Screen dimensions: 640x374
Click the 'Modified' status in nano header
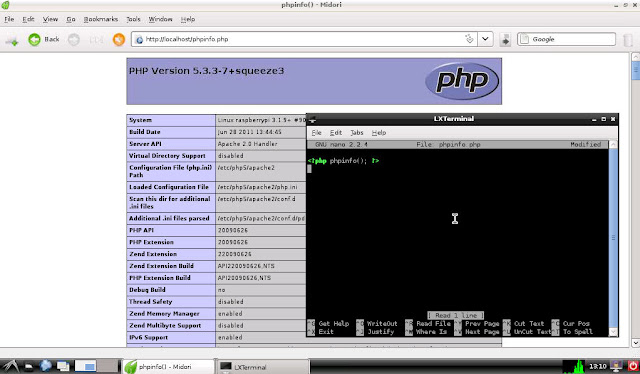[x=586, y=145]
